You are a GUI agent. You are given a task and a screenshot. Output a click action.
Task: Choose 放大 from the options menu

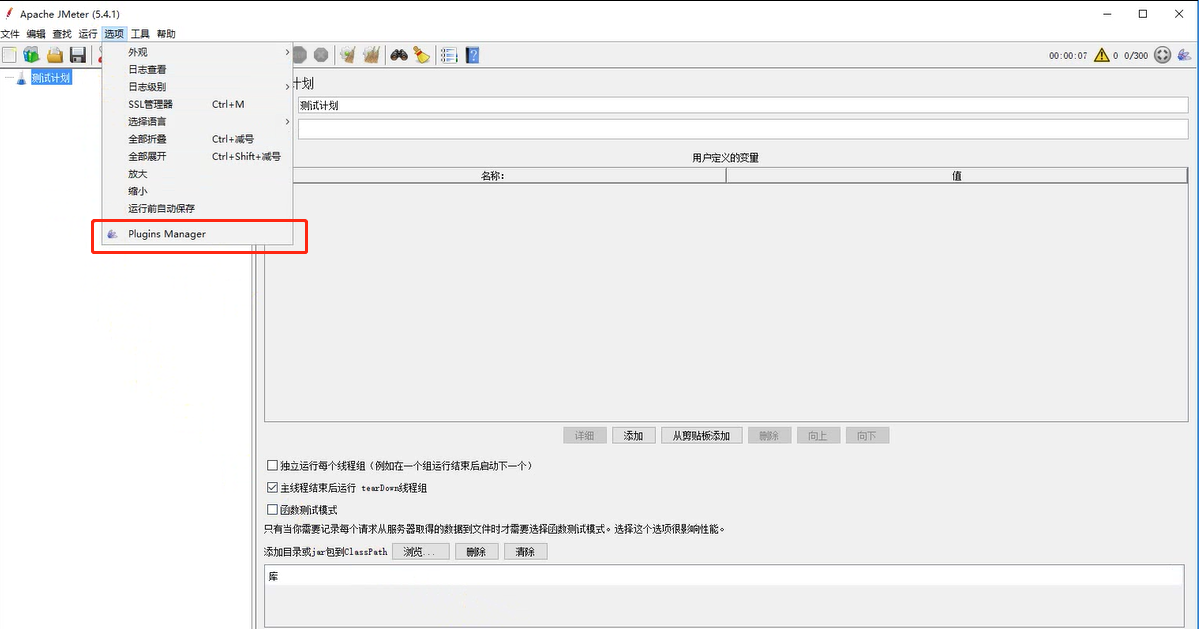click(197, 173)
